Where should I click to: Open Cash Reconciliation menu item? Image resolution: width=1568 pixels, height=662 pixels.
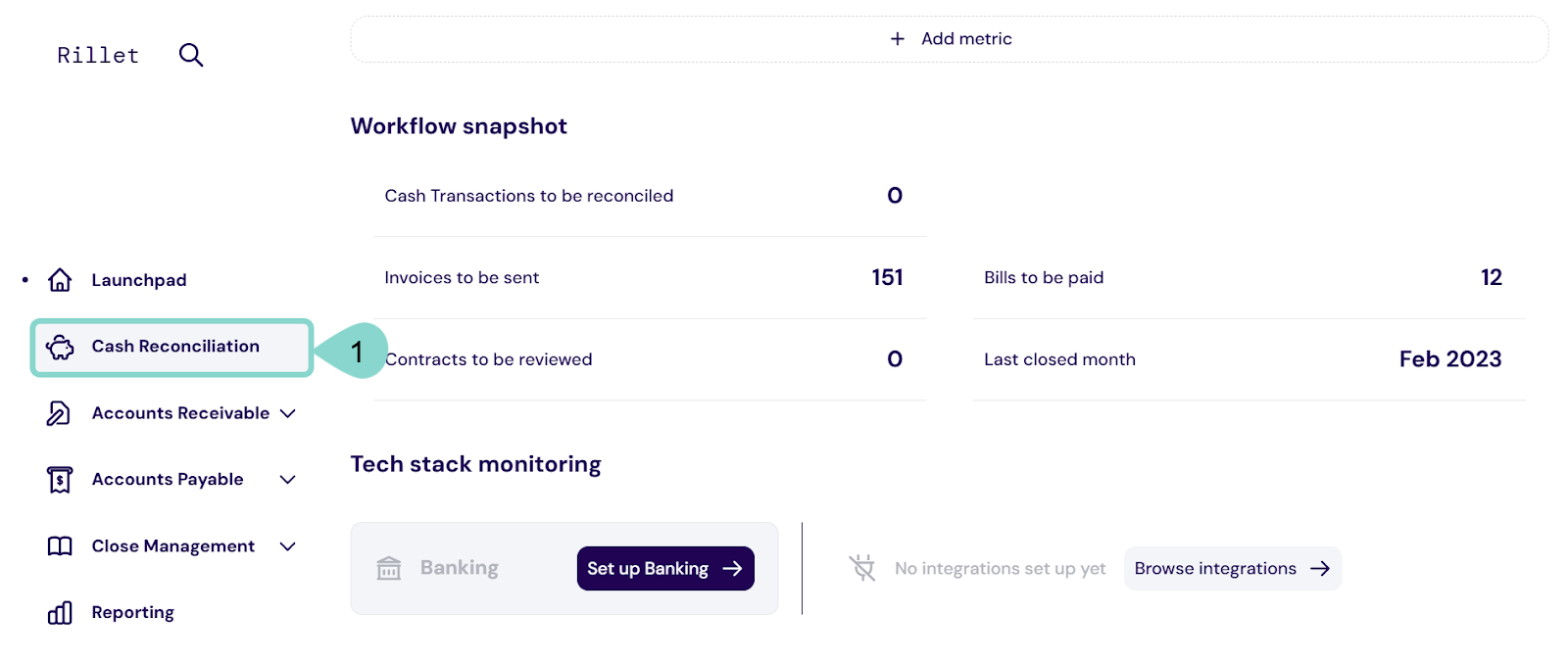pyautogui.click(x=175, y=347)
